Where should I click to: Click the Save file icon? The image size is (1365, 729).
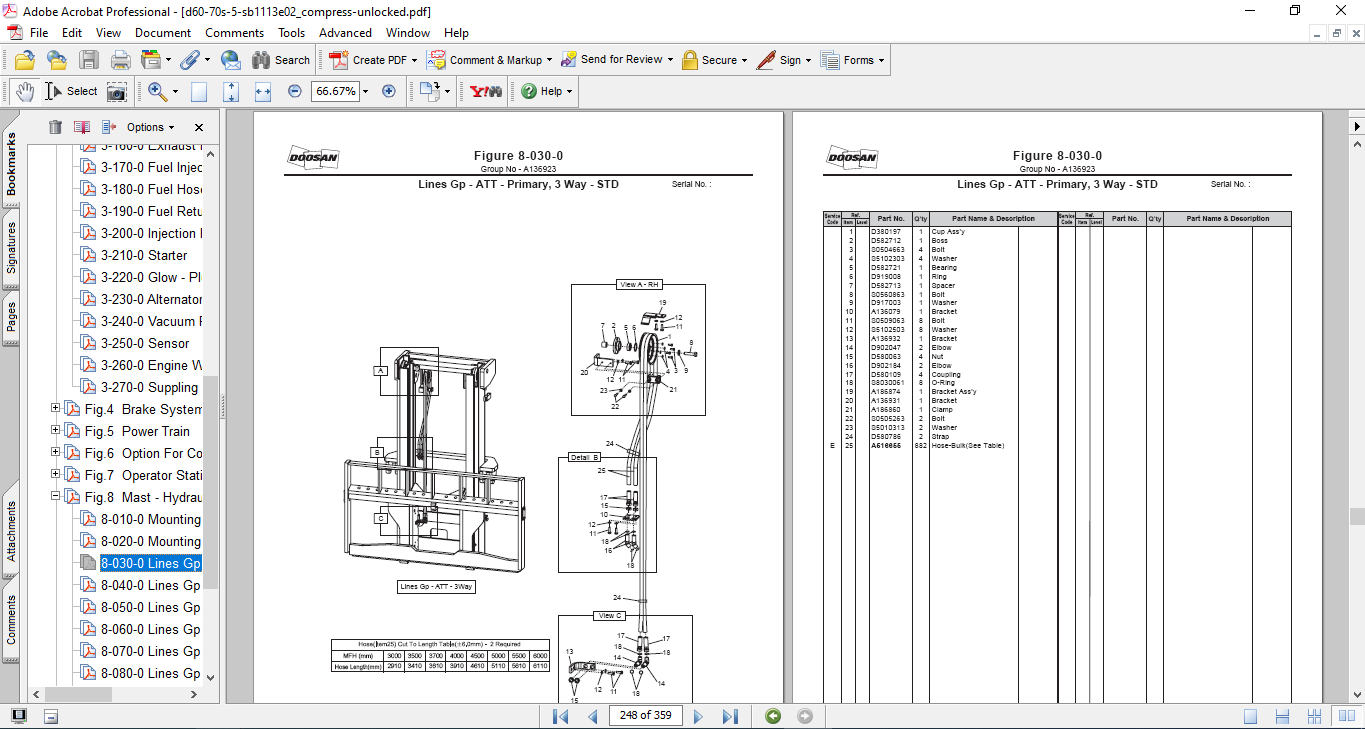click(x=89, y=60)
